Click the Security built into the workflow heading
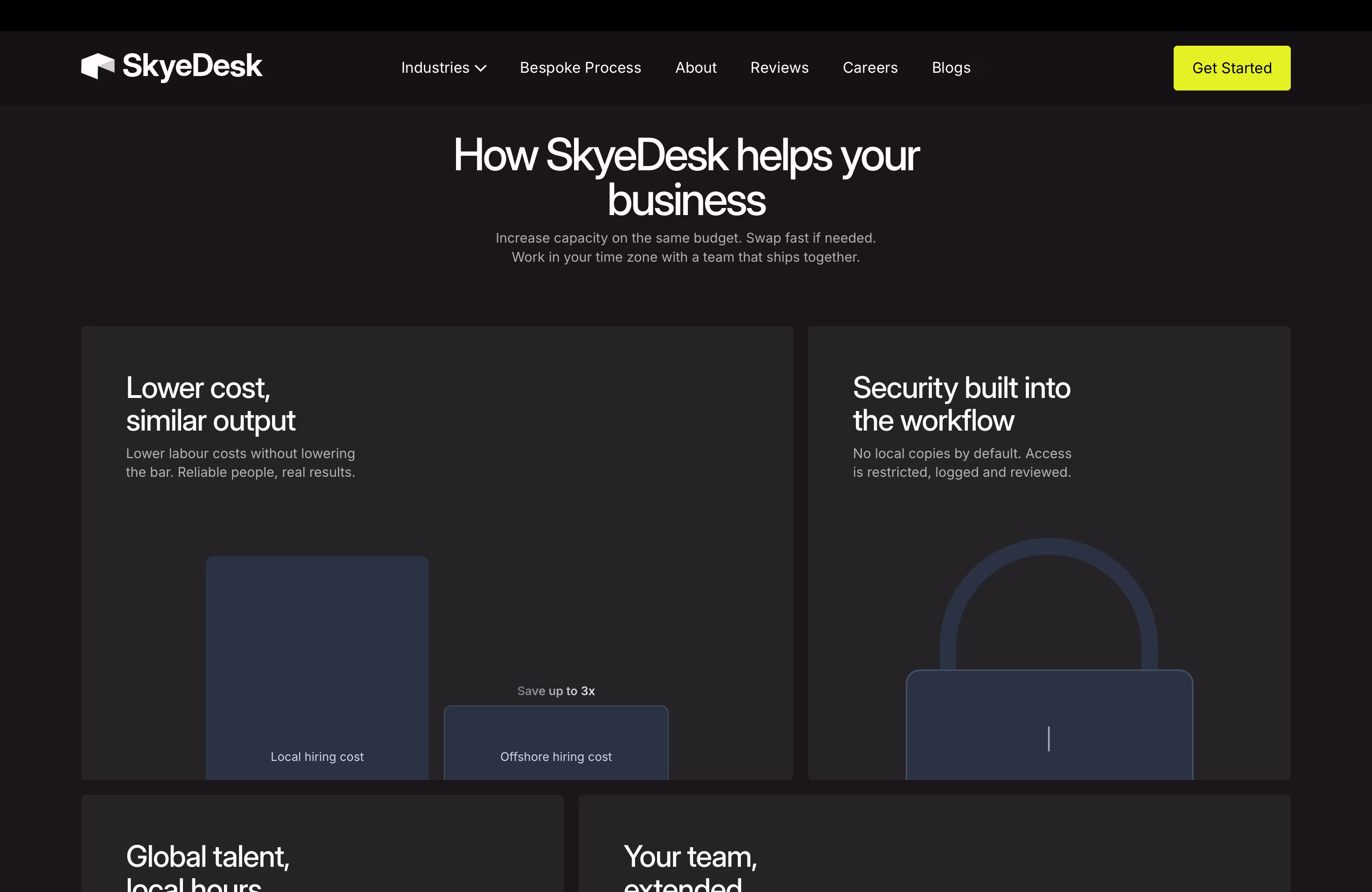The width and height of the screenshot is (1372, 892). tap(961, 404)
